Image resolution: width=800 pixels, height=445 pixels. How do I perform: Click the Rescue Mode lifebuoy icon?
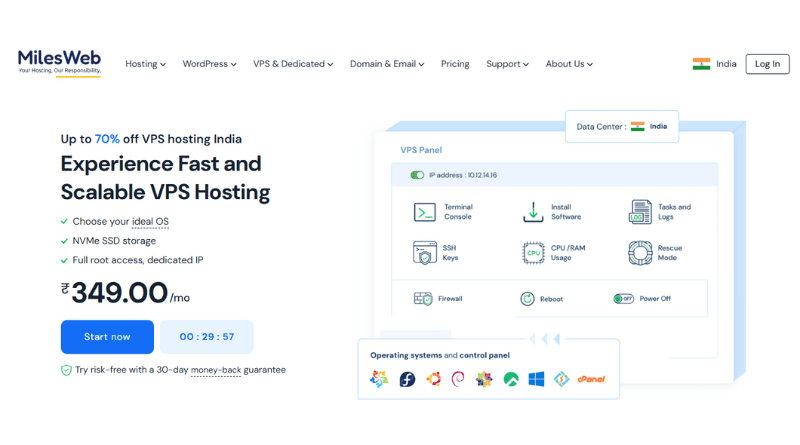(640, 253)
